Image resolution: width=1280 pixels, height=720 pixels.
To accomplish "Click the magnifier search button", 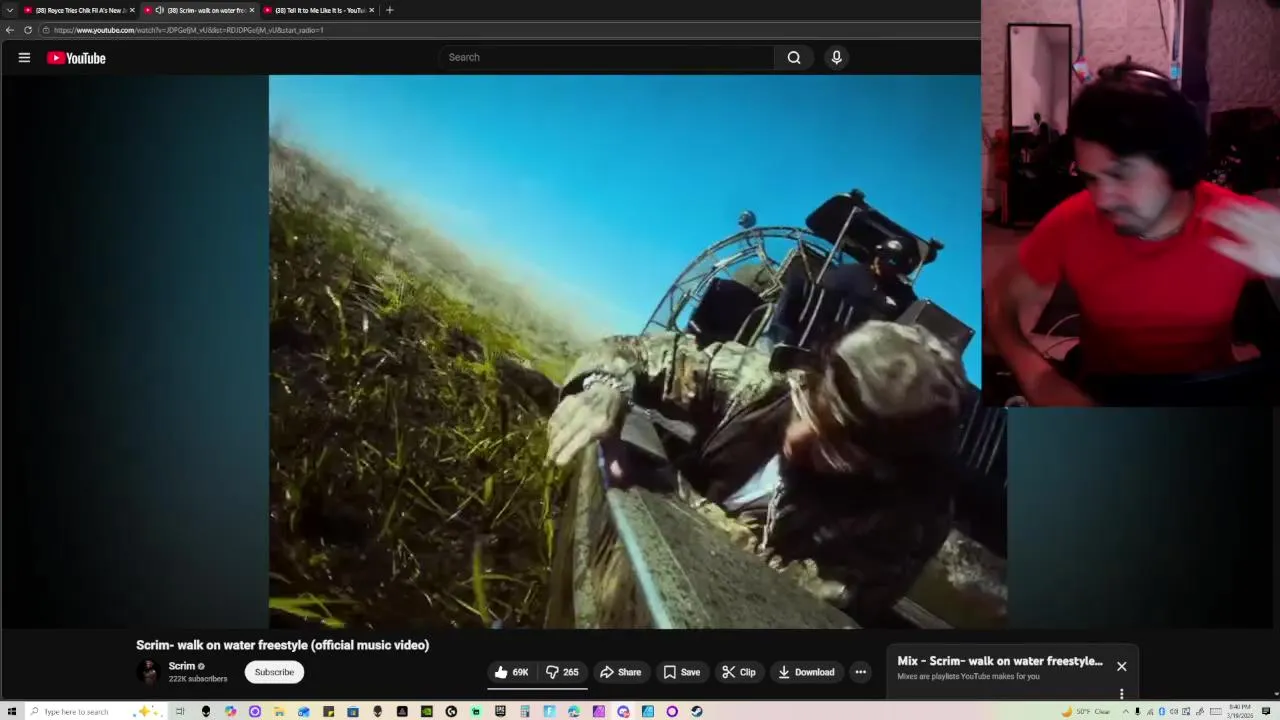I will (794, 57).
